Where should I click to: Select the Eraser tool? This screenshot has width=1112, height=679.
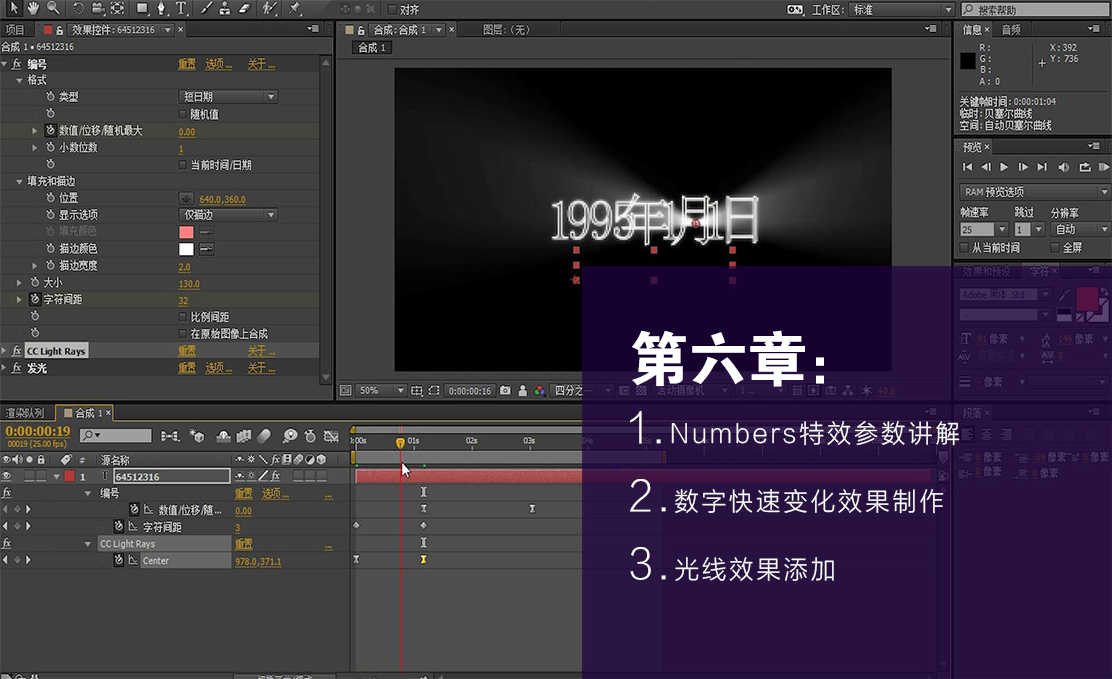point(245,9)
